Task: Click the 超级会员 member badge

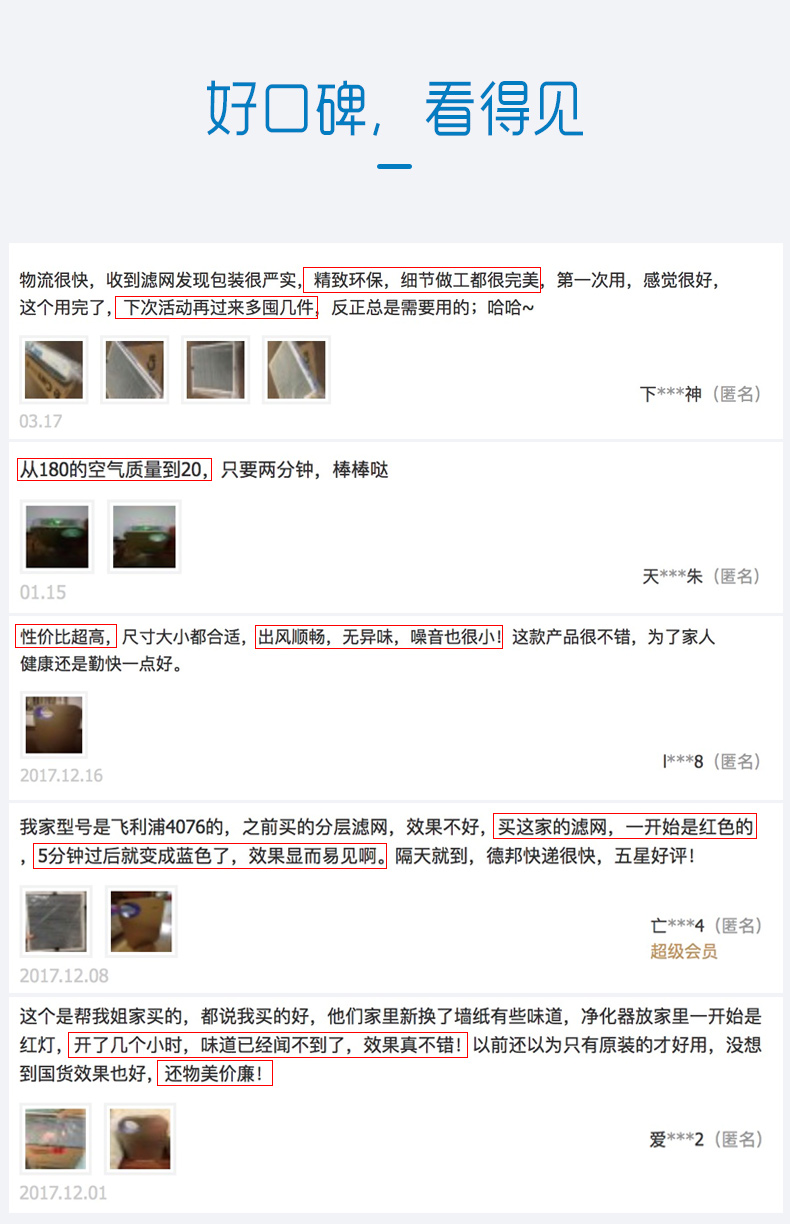Action: pos(684,951)
